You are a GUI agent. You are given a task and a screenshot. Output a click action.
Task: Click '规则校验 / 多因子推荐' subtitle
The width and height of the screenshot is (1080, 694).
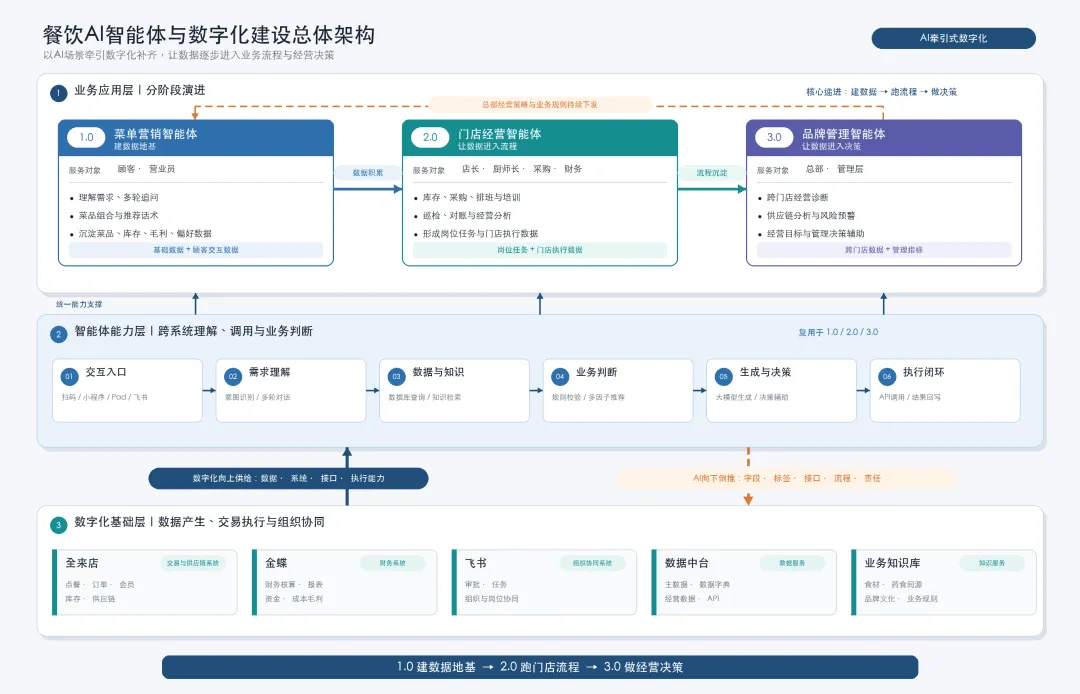point(588,397)
